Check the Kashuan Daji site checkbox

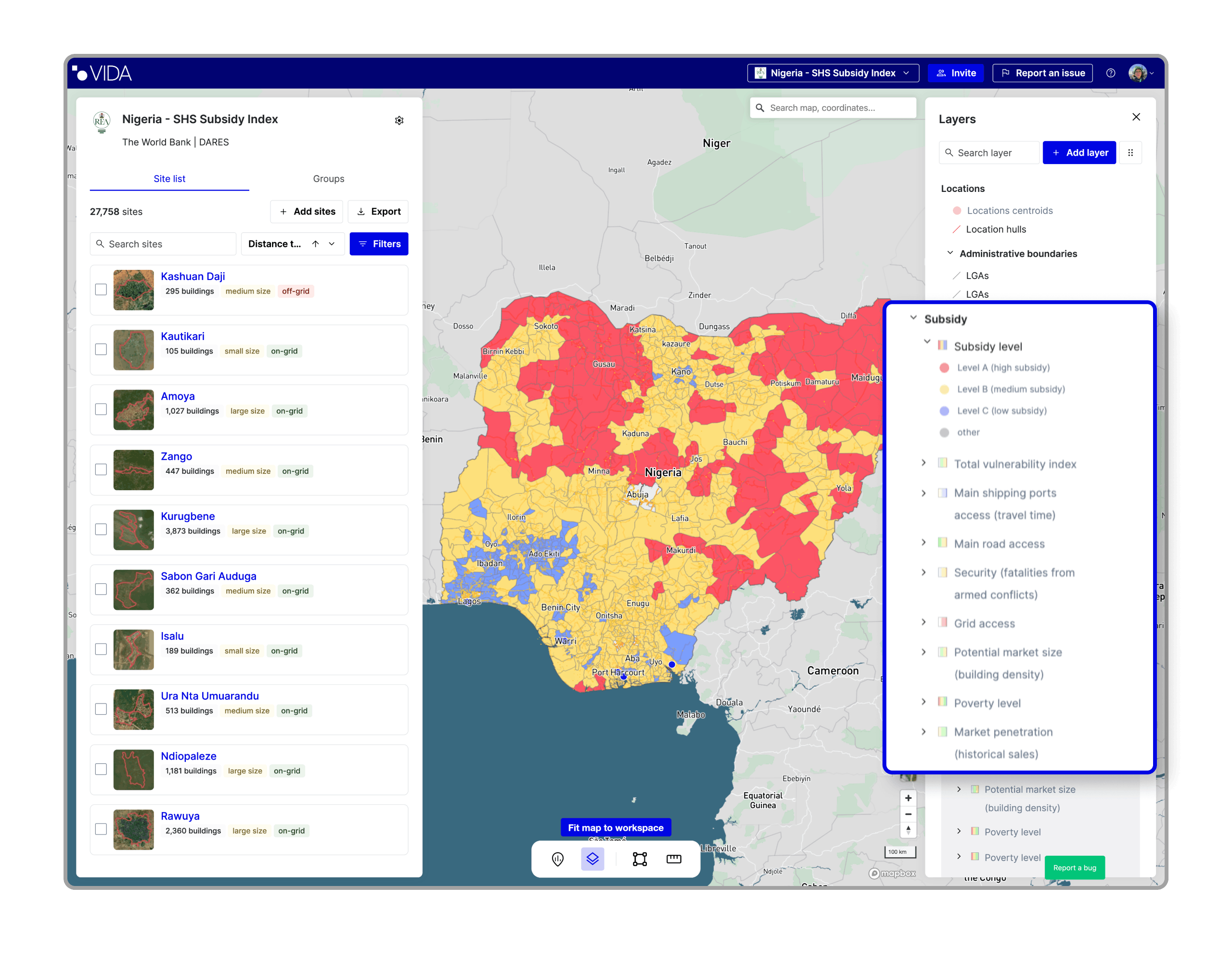tap(101, 289)
